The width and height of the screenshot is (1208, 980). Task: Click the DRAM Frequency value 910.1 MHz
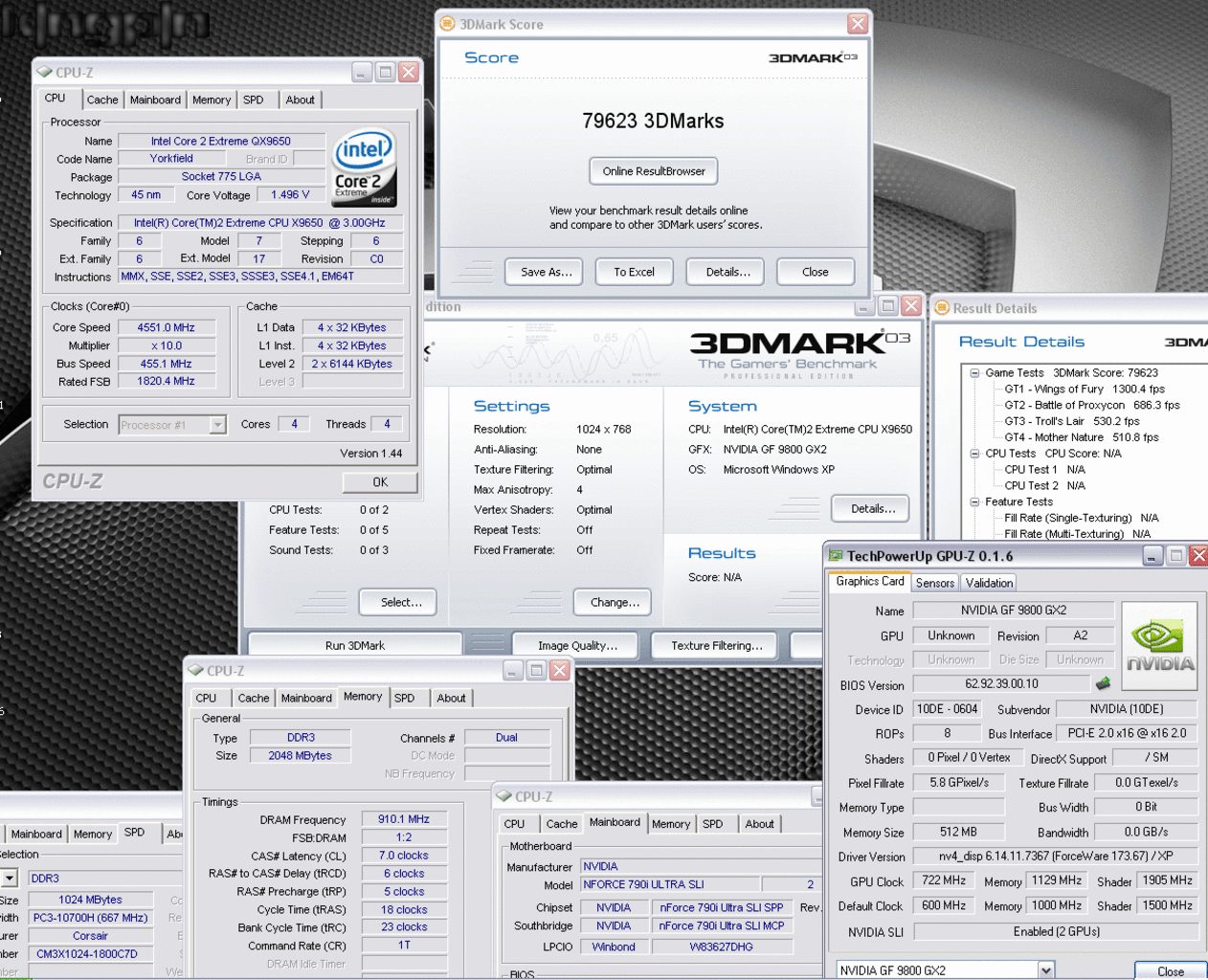(404, 819)
